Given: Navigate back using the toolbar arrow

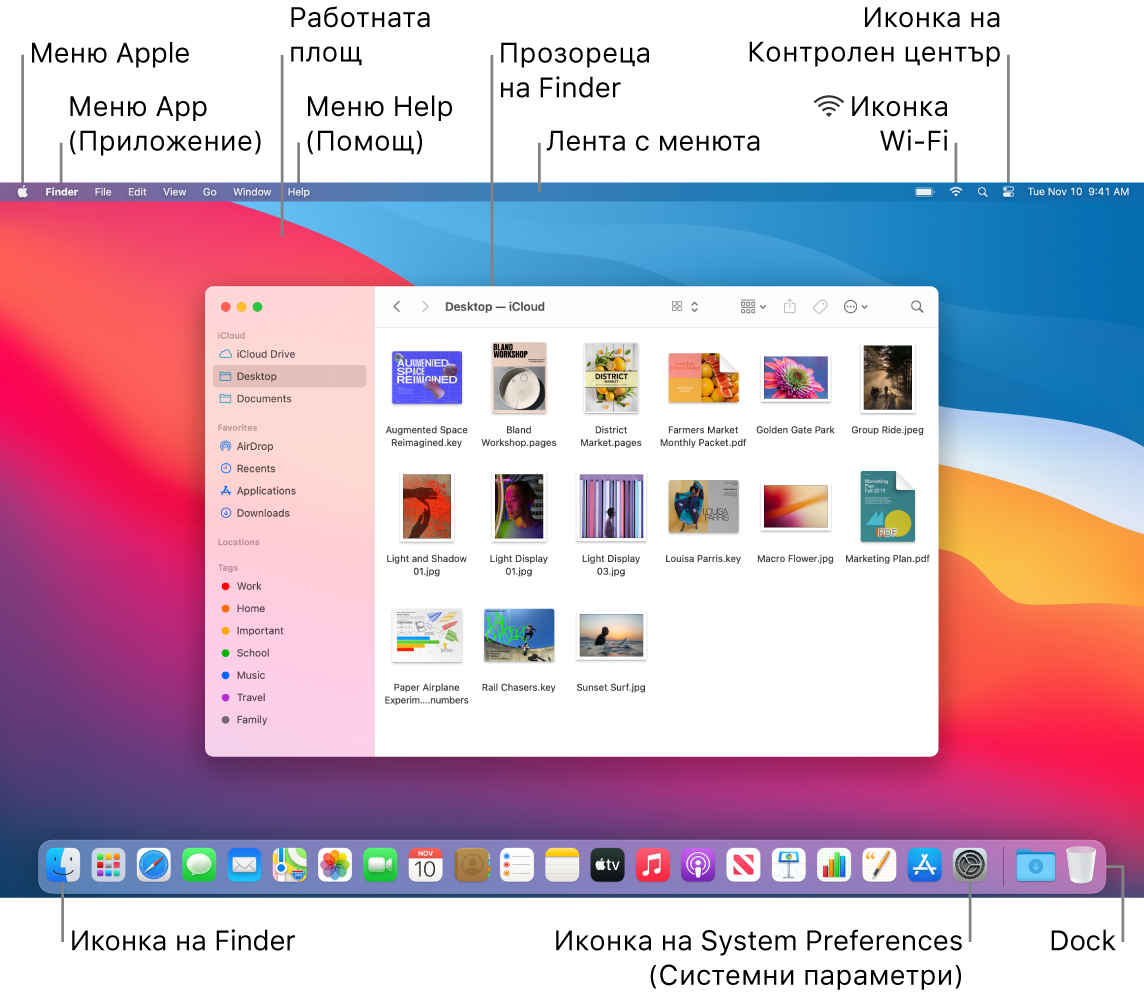Looking at the screenshot, I should (x=397, y=306).
